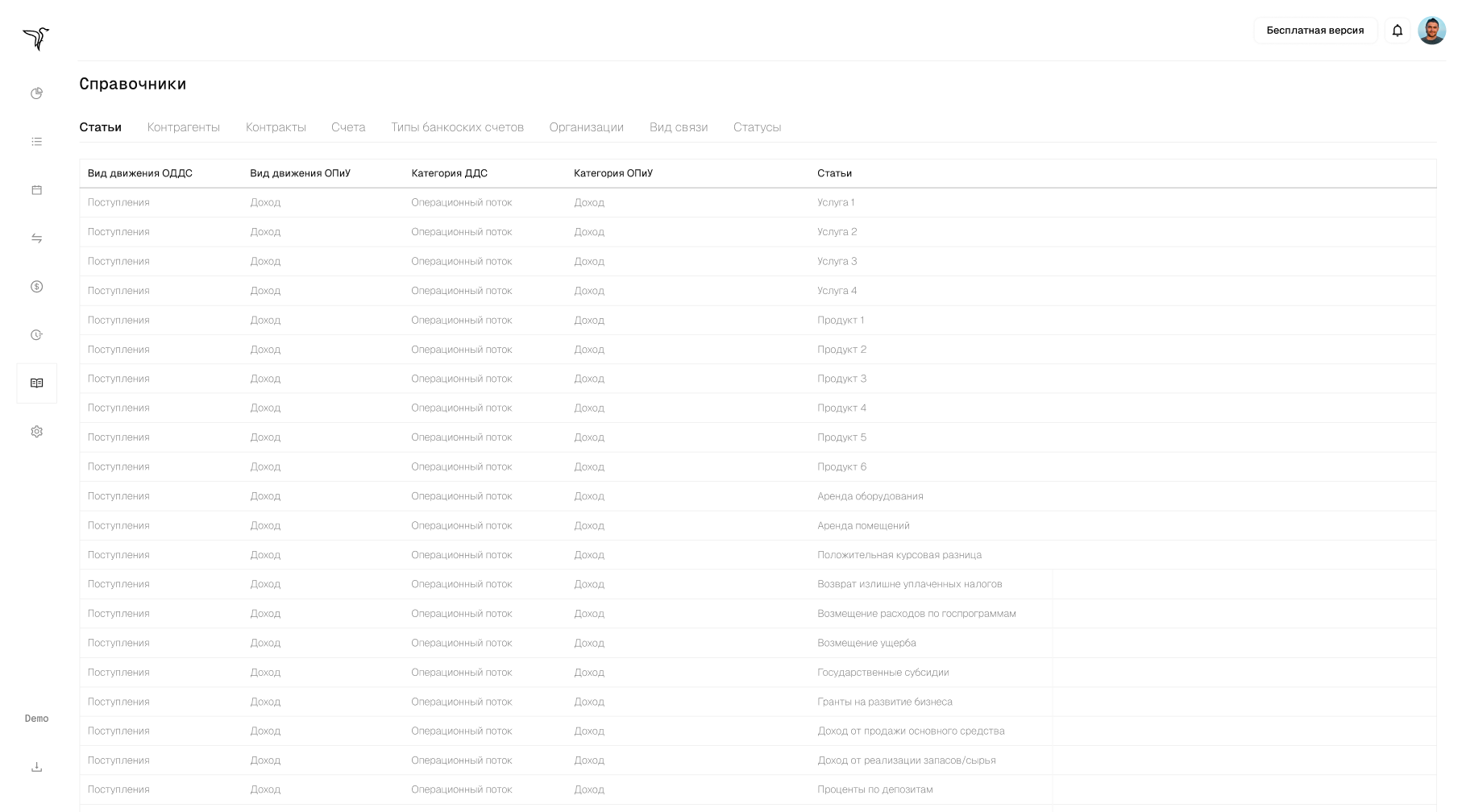Click the download icon at sidebar bottom
1462x812 pixels.
pyautogui.click(x=36, y=767)
